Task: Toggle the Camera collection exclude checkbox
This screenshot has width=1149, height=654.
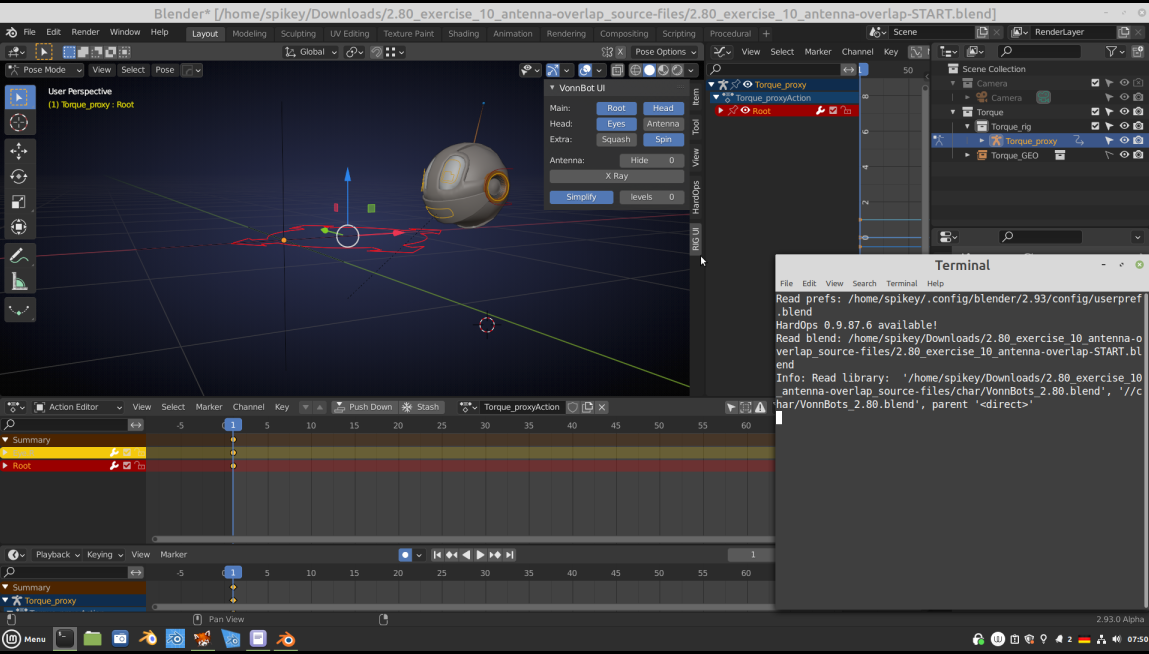Action: coord(1096,84)
